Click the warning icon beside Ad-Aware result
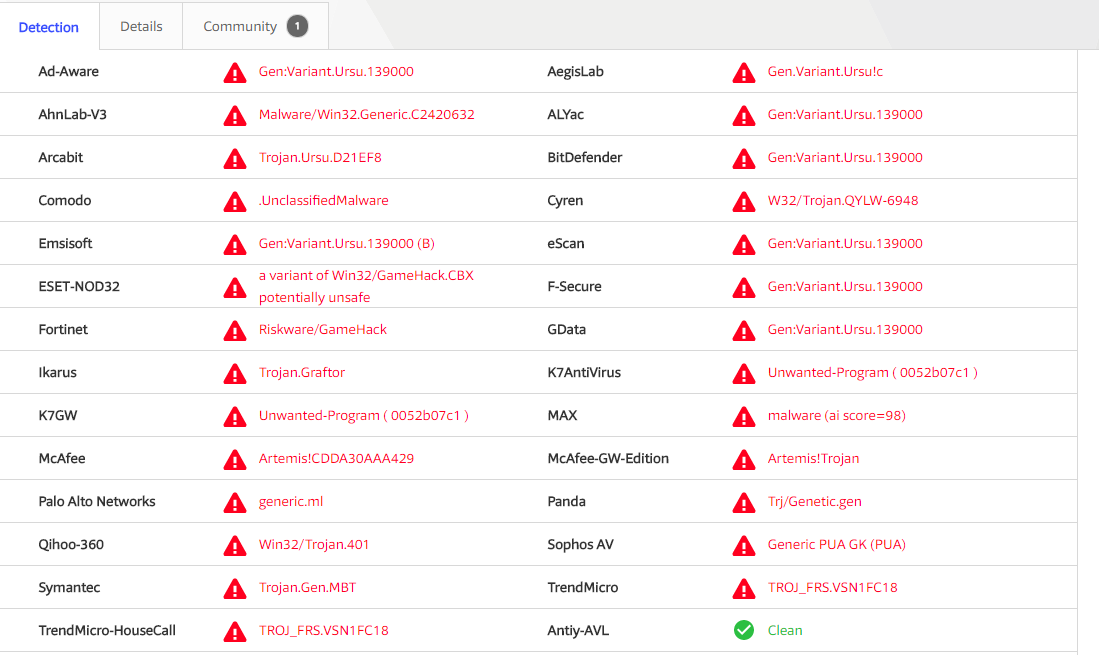Viewport: 1099px width, 655px height. coord(234,72)
